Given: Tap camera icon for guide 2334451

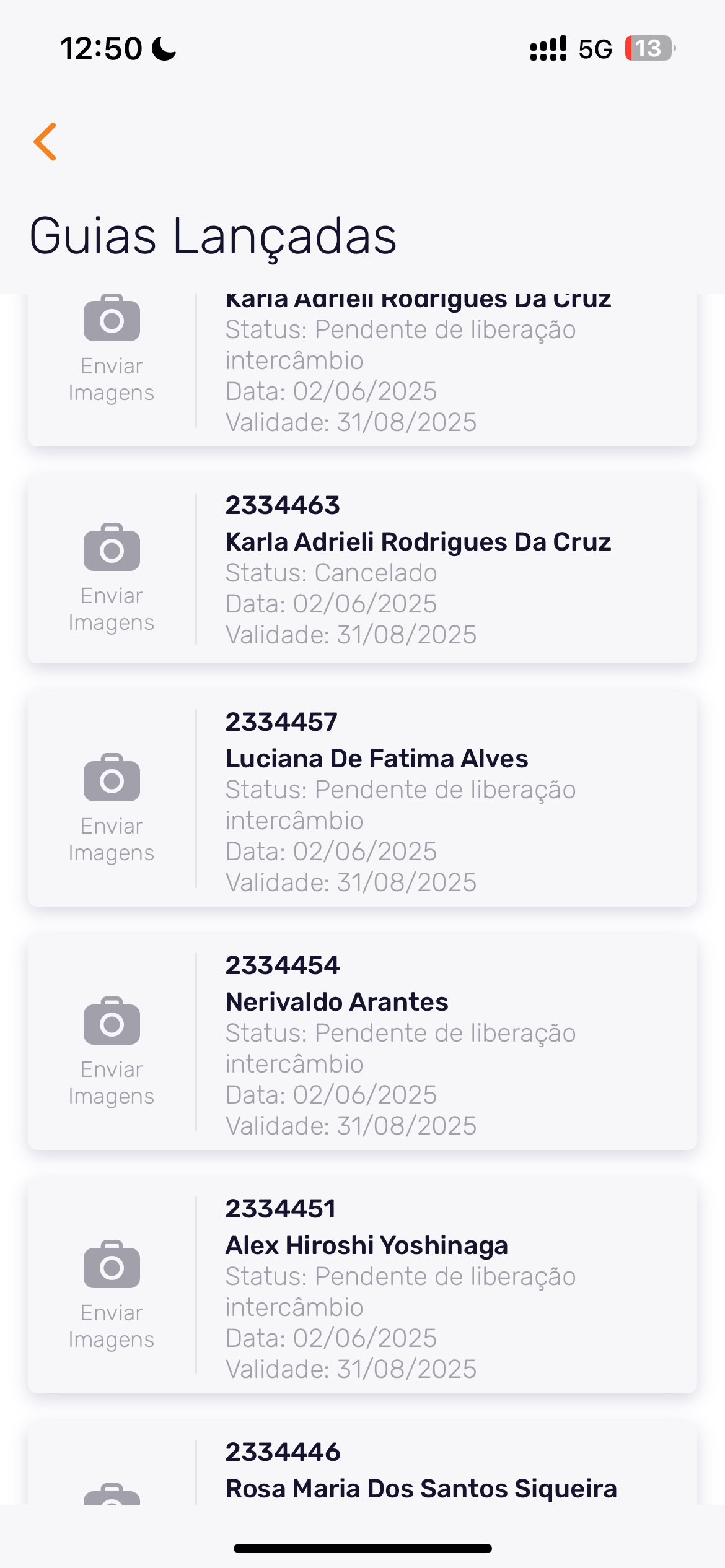Looking at the screenshot, I should (112, 1265).
